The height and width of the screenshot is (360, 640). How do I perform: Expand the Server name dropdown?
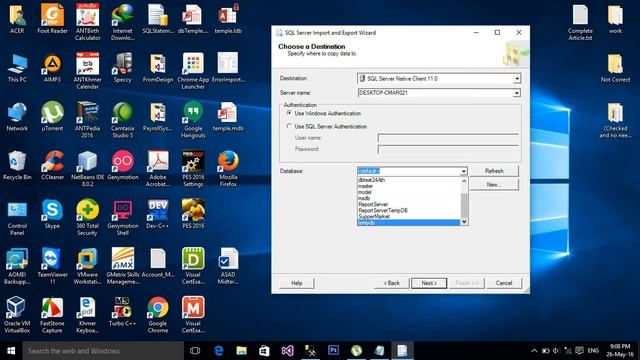(516, 93)
